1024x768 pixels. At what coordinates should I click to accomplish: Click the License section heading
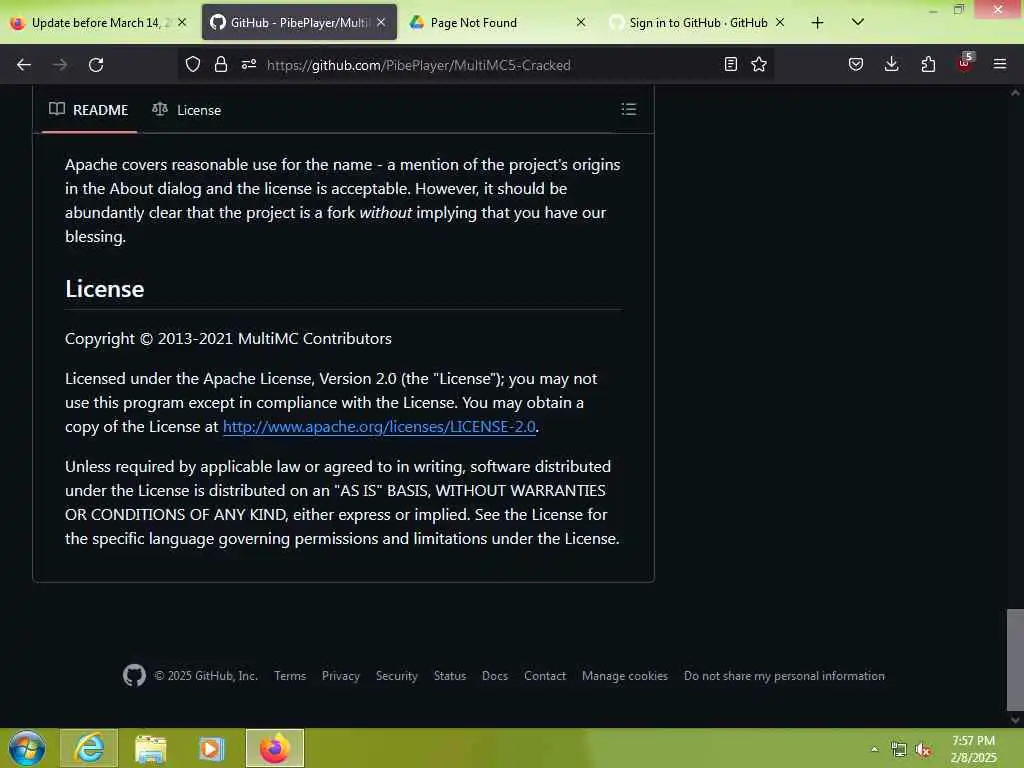pyautogui.click(x=104, y=289)
